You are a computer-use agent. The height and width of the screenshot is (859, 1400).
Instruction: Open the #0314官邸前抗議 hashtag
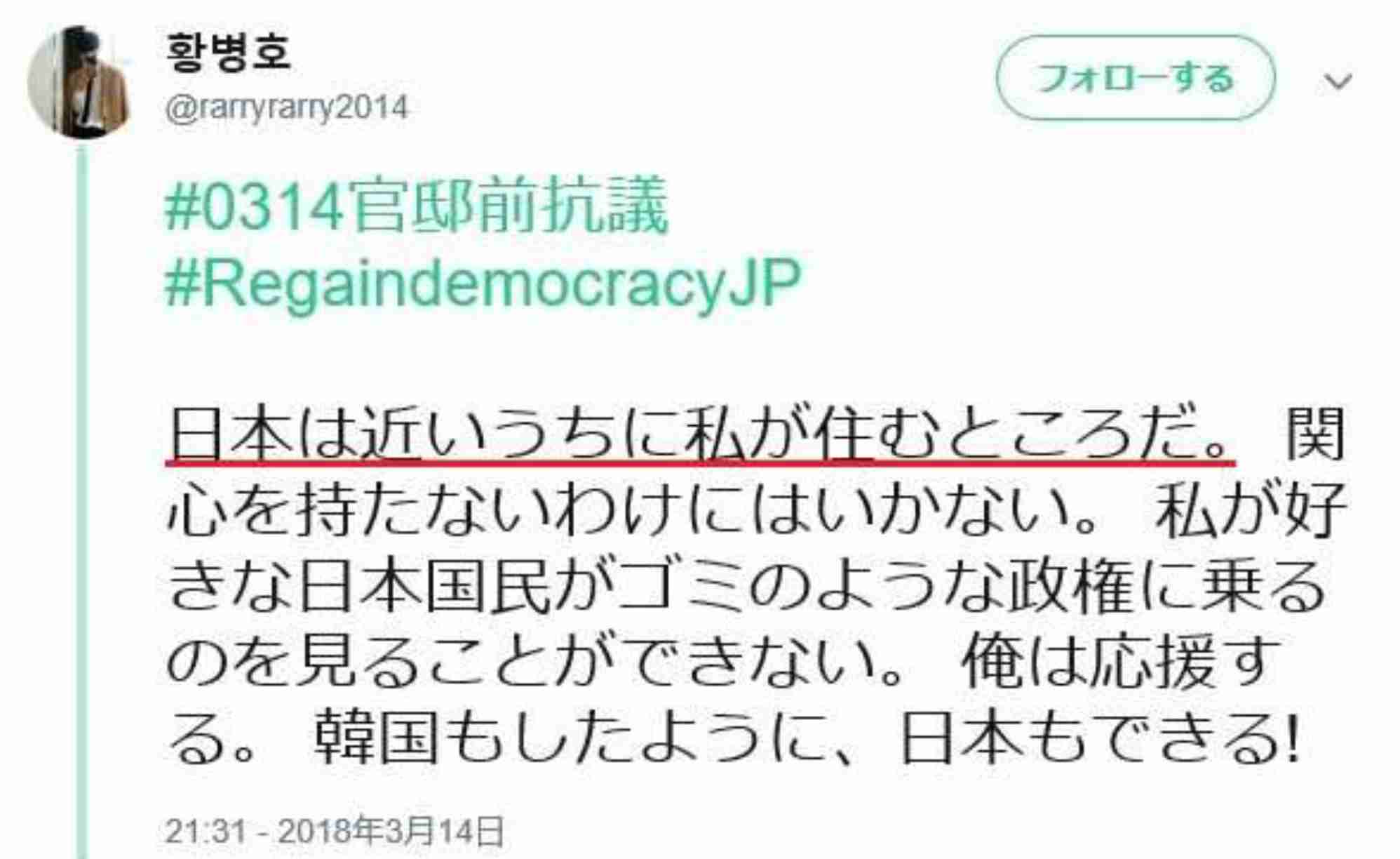tap(417, 206)
